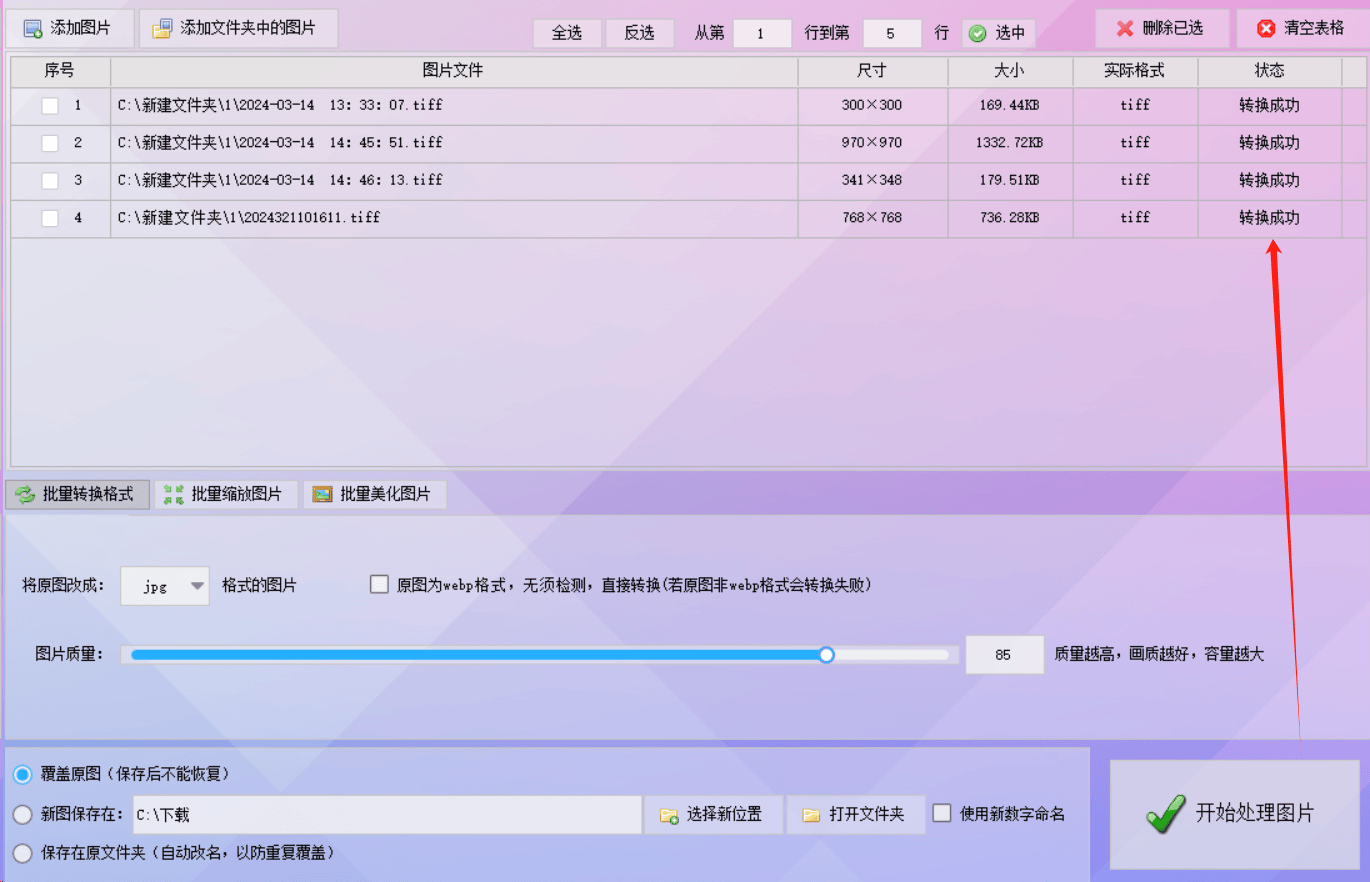The image size is (1370, 882).
Task: Click the 全选 button
Action: coord(567,32)
